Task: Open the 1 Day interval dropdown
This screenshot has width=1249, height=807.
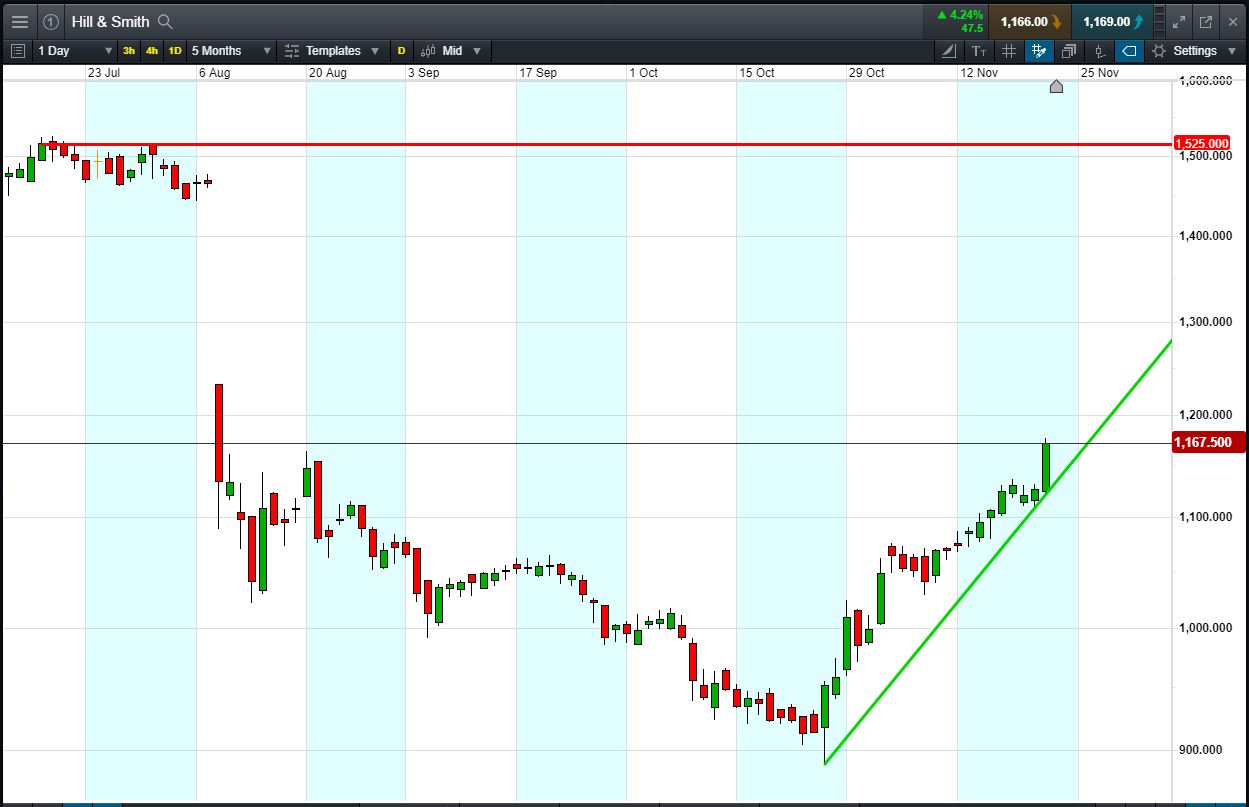Action: tap(75, 50)
